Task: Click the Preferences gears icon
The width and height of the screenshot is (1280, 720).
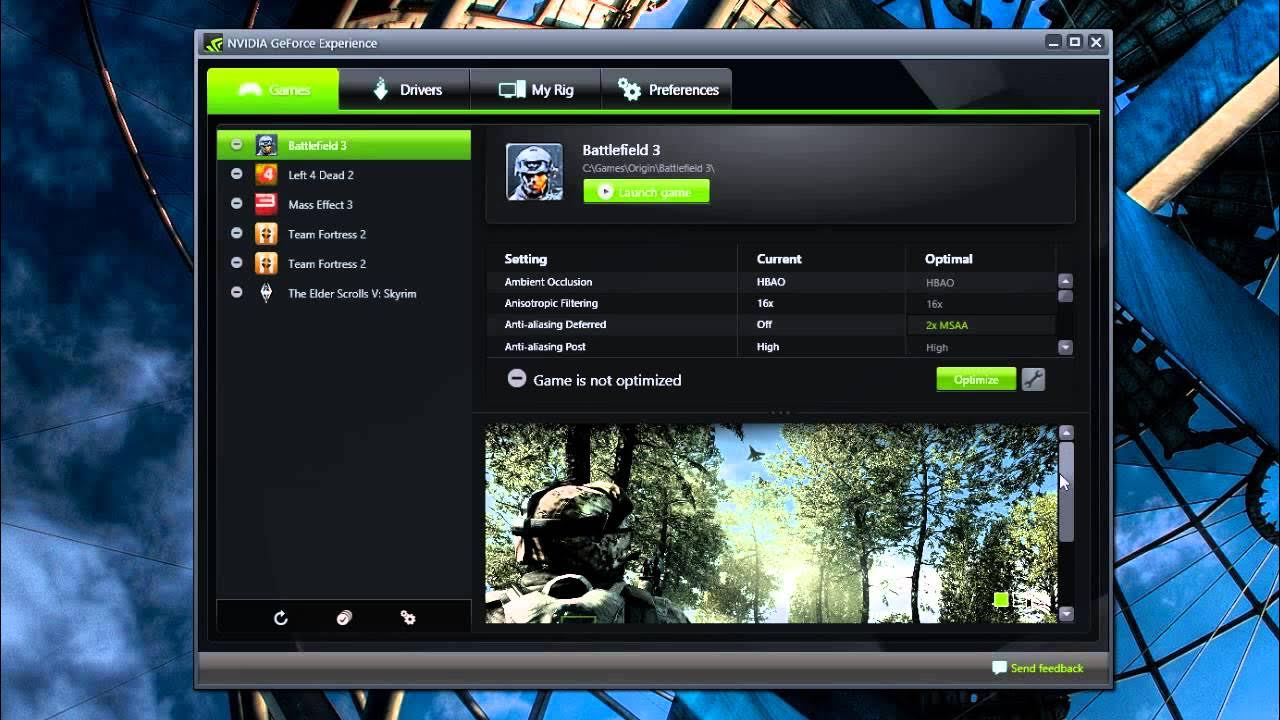Action: [629, 90]
